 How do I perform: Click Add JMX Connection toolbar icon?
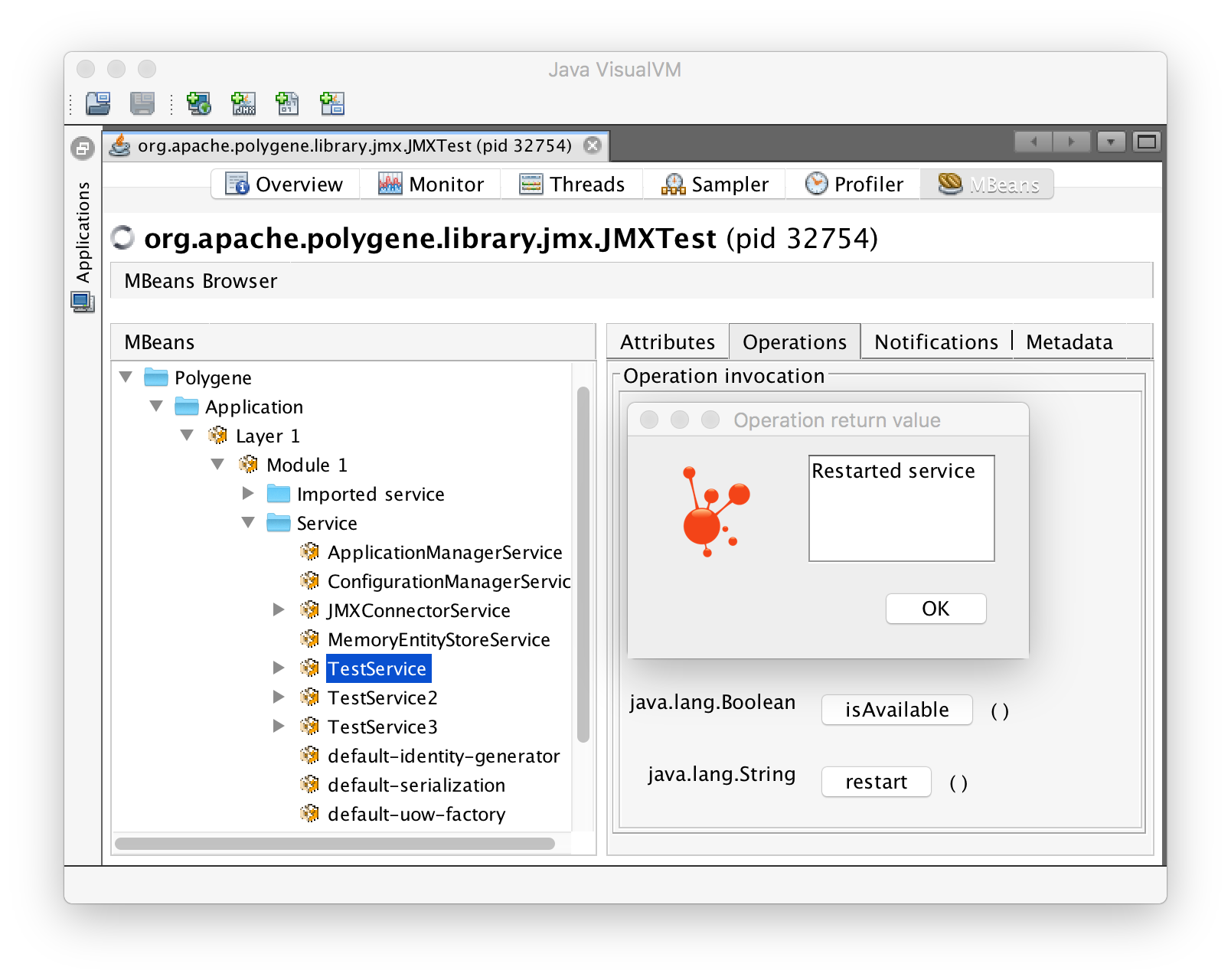click(243, 103)
